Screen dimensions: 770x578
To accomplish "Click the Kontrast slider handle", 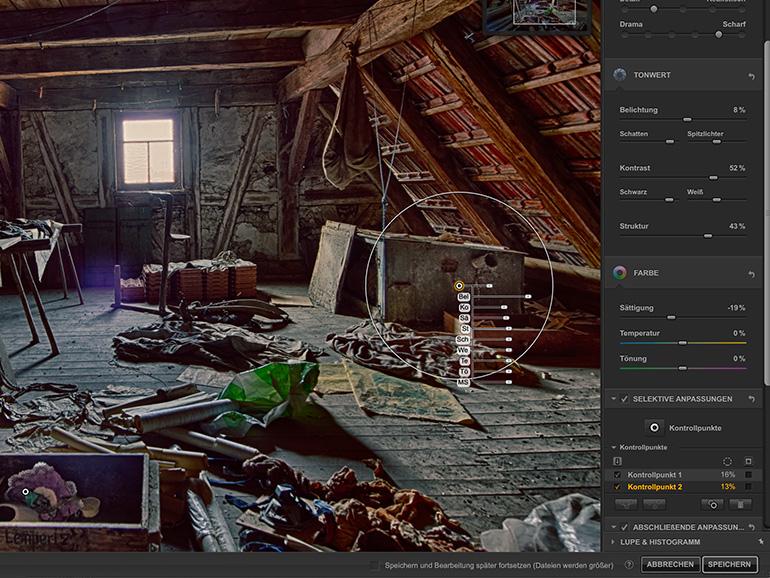I will click(x=713, y=178).
